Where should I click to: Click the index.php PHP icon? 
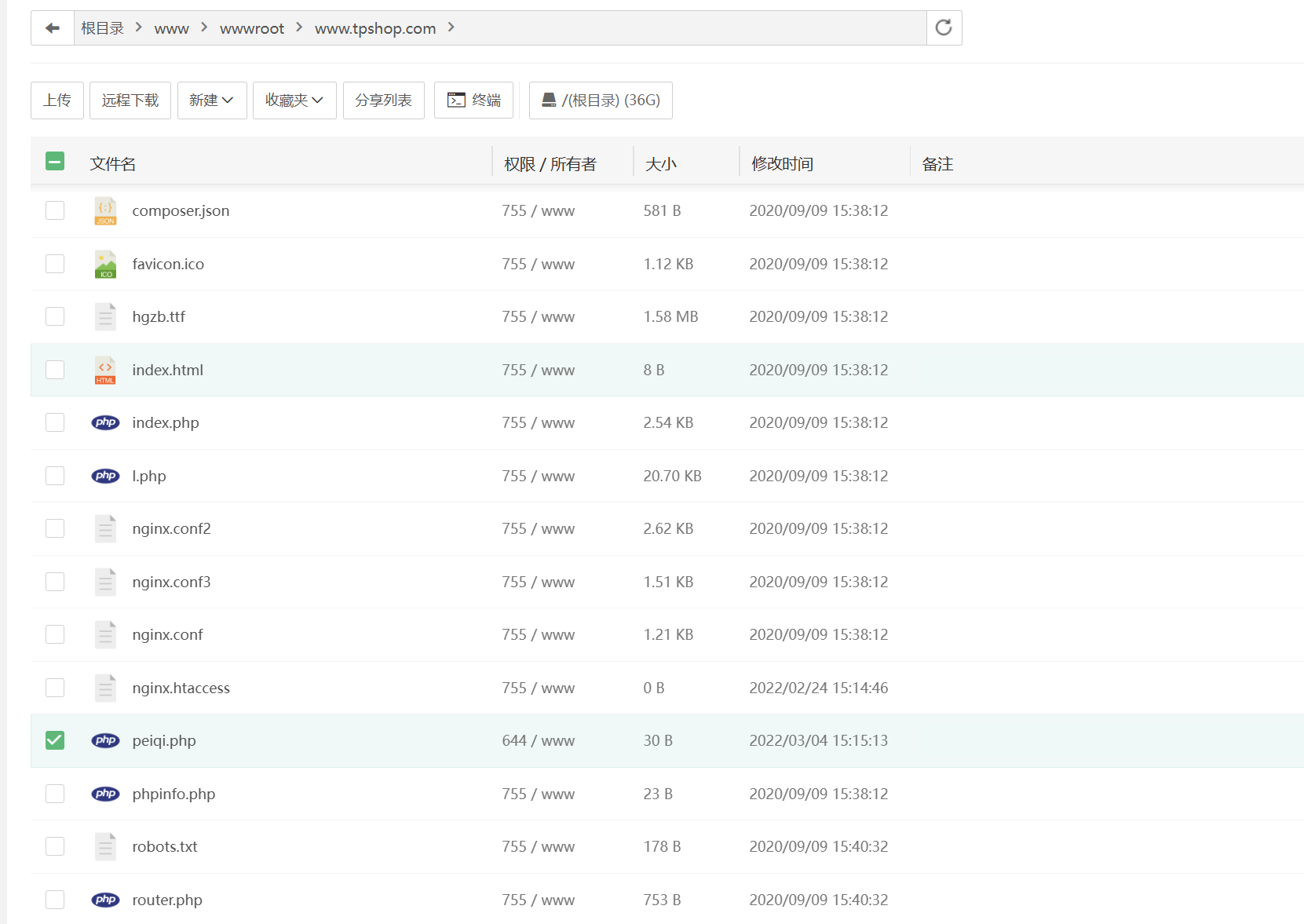coord(105,423)
